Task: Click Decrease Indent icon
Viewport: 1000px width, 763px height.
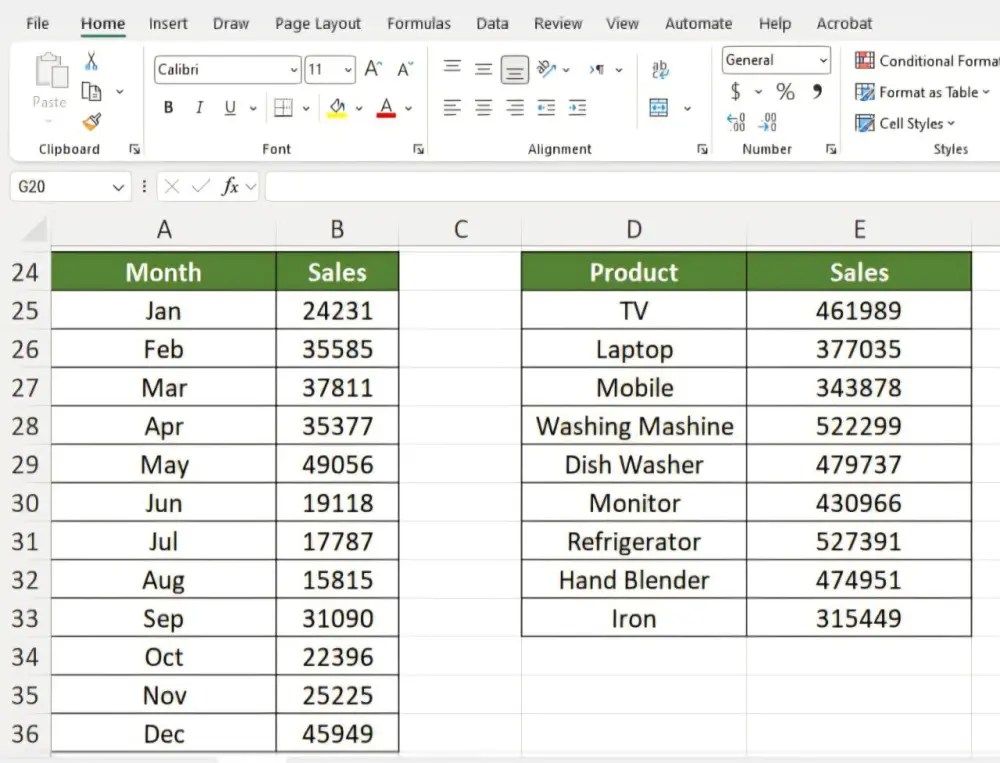Action: pos(546,108)
